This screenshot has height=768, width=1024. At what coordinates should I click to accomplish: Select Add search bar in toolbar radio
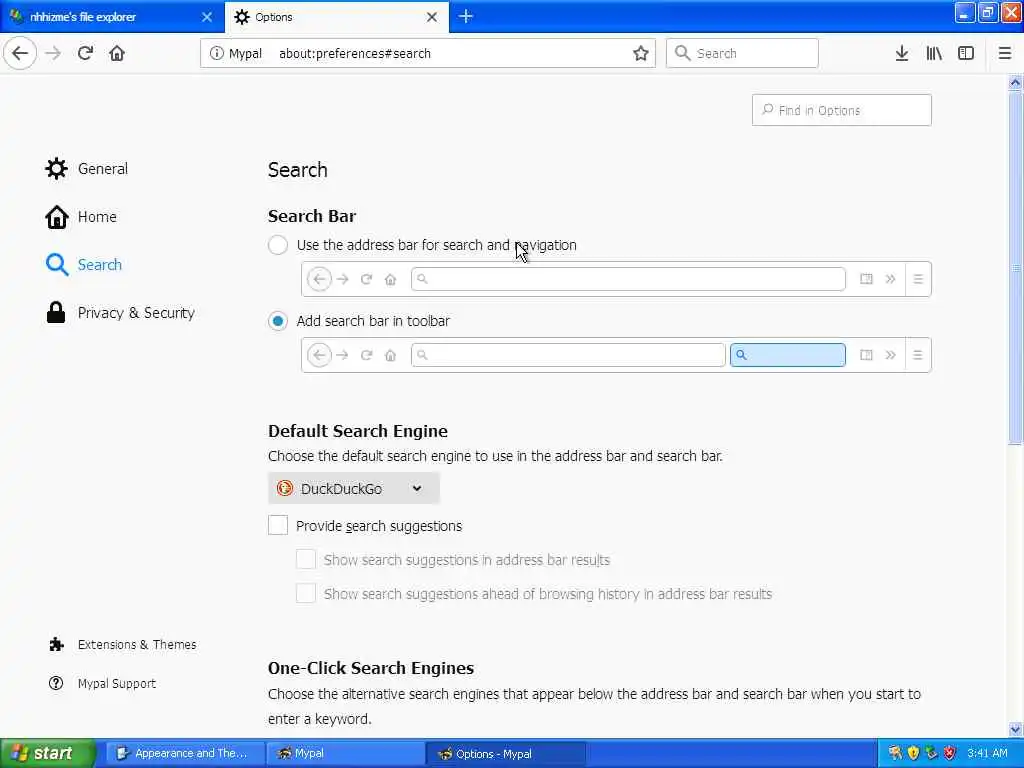(x=278, y=321)
